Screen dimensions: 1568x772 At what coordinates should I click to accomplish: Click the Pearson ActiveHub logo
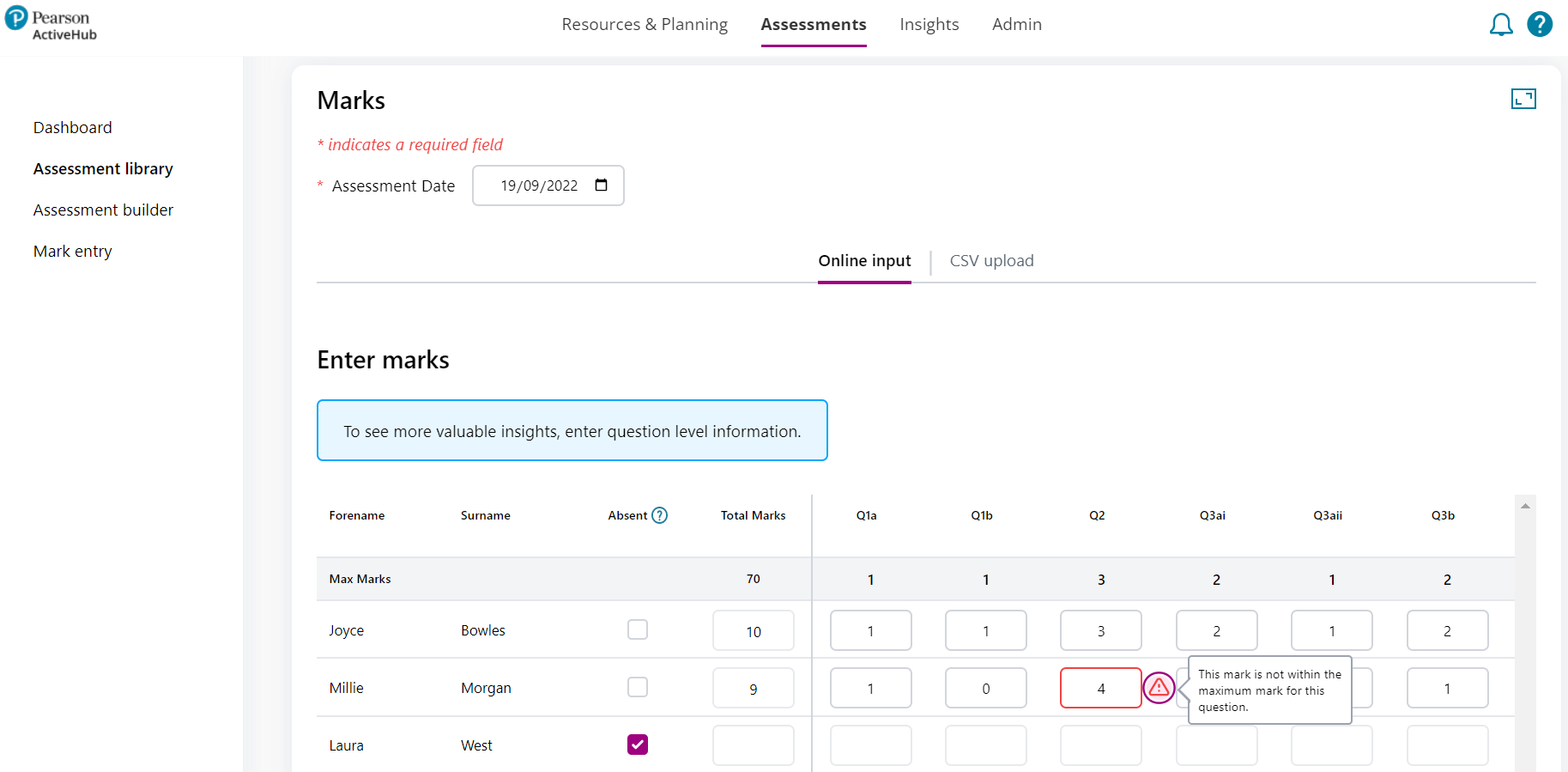51,25
